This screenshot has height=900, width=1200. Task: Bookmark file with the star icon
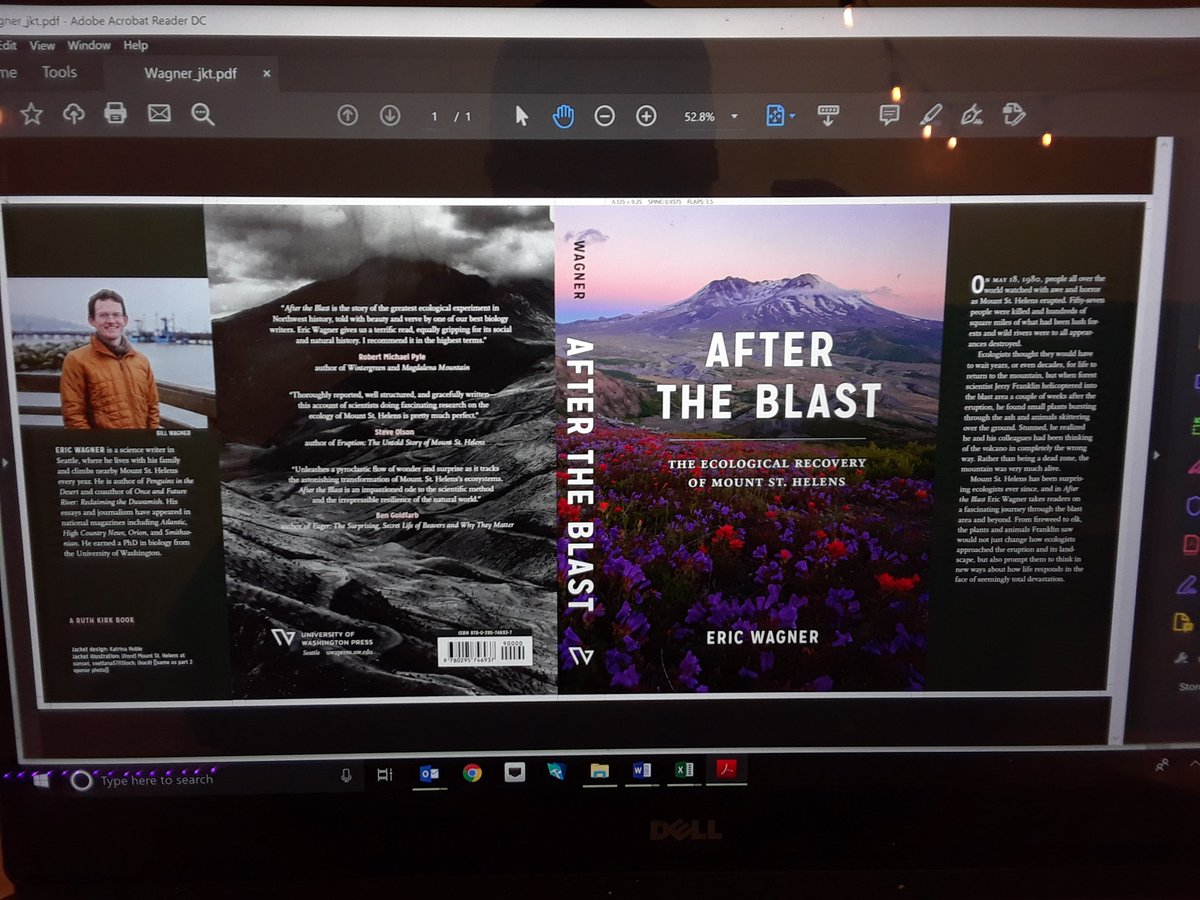32,113
